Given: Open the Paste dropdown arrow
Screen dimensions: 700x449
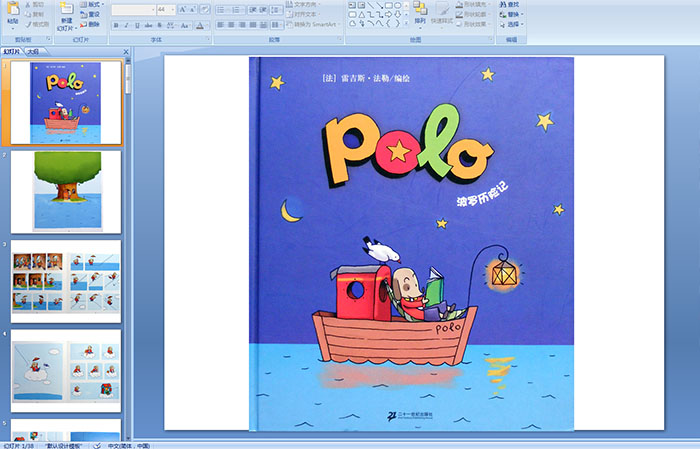Looking at the screenshot, I should [13, 28].
